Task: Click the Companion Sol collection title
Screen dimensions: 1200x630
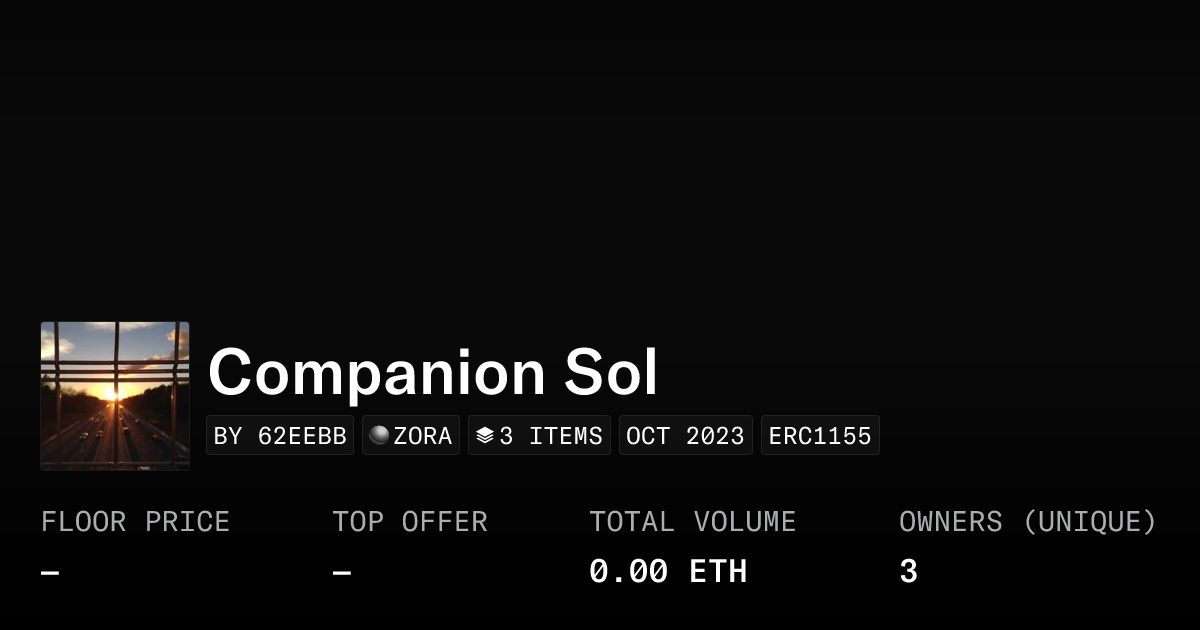Action: tap(433, 373)
